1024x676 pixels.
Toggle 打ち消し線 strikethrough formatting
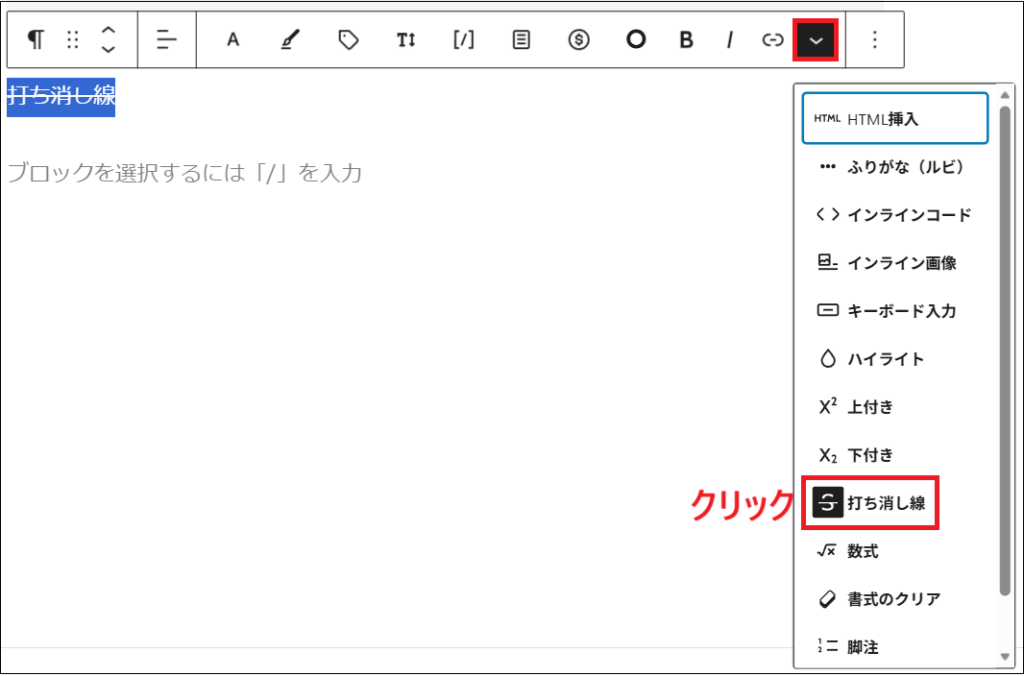pos(870,503)
